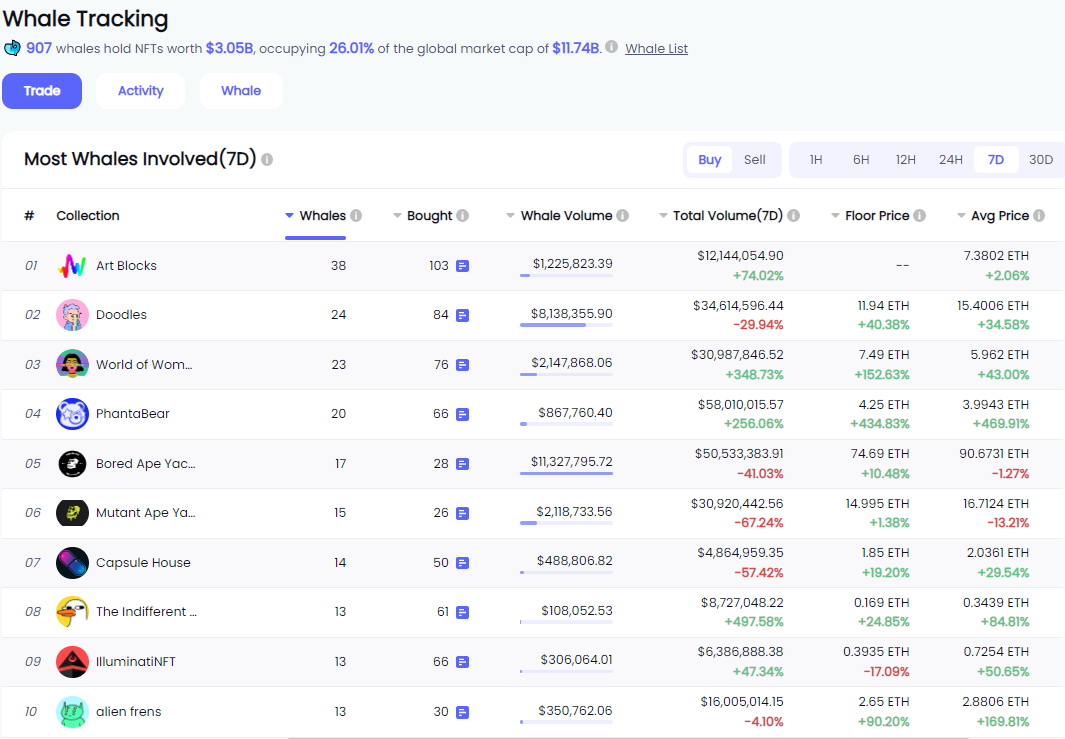This screenshot has width=1065, height=739.
Task: Show info icon next to Total Volume(7D)
Action: [x=793, y=215]
